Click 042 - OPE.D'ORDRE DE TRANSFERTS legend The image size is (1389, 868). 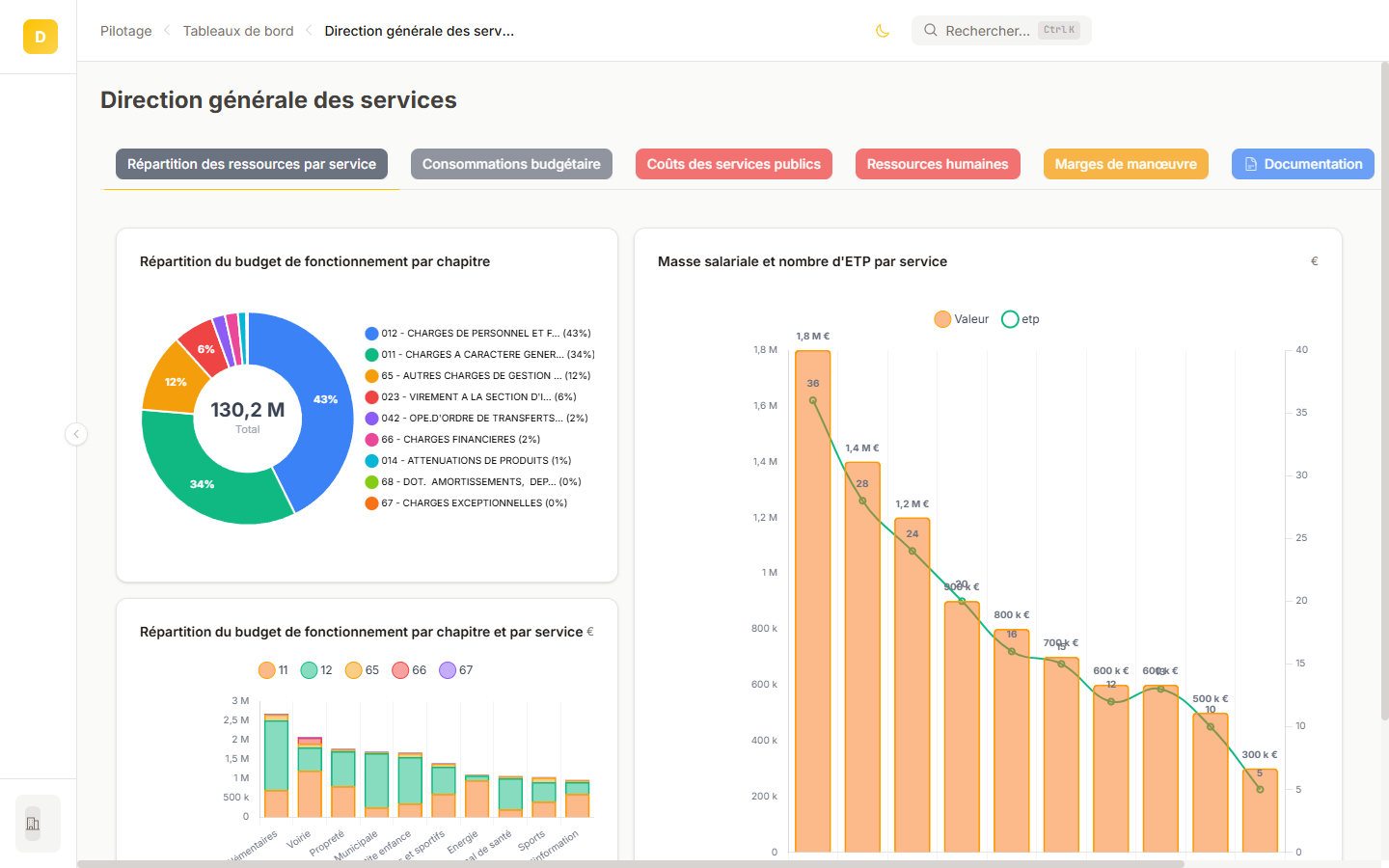pos(477,419)
